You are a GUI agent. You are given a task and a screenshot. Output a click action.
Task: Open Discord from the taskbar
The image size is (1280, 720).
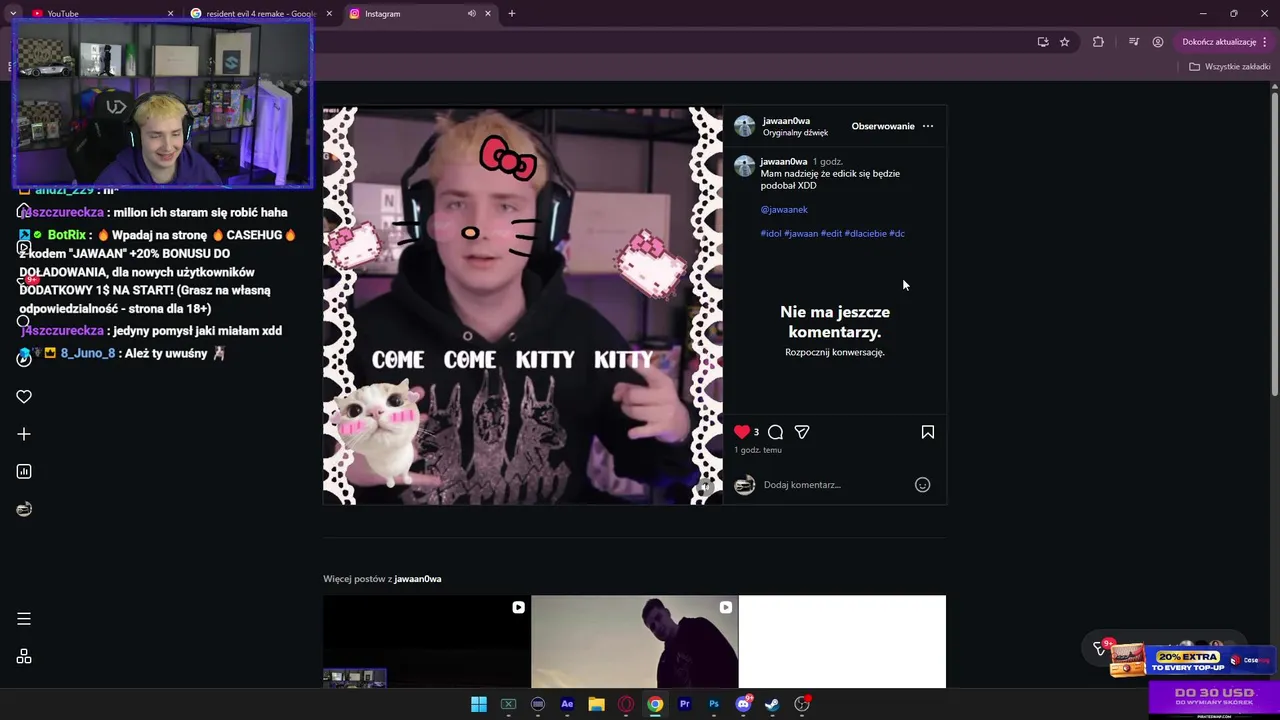[x=743, y=704]
